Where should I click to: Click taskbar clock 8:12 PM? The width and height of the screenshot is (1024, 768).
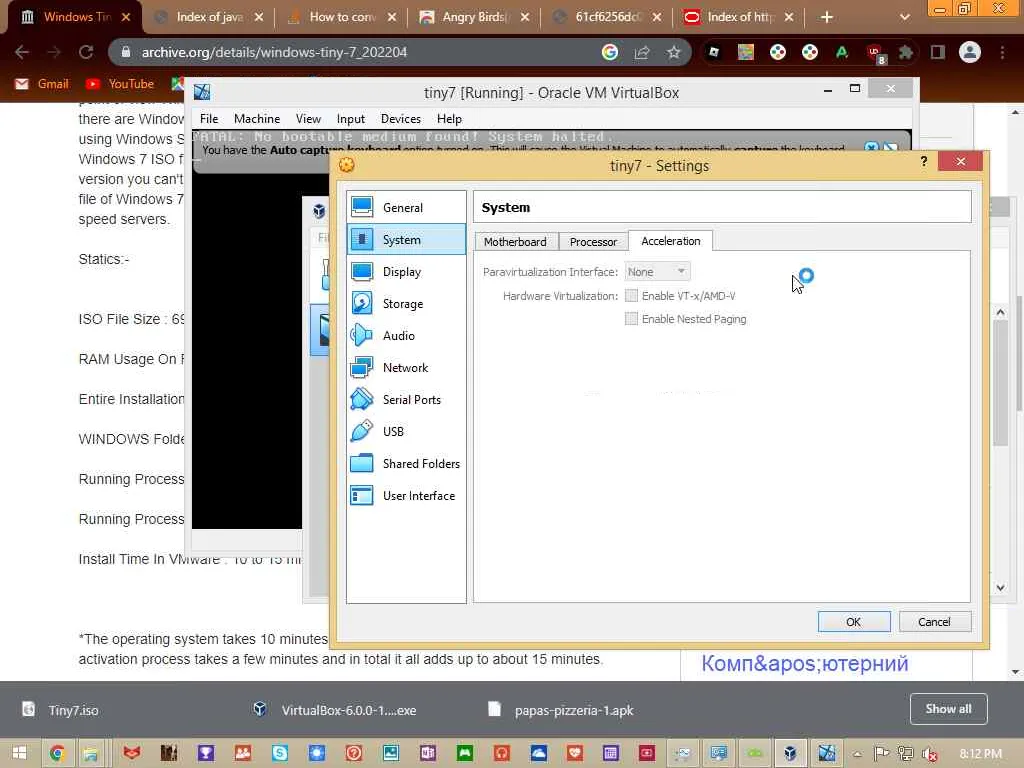[x=981, y=754]
